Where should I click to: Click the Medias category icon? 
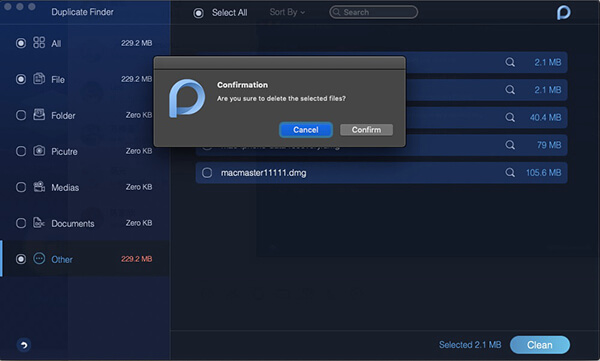pos(39,186)
